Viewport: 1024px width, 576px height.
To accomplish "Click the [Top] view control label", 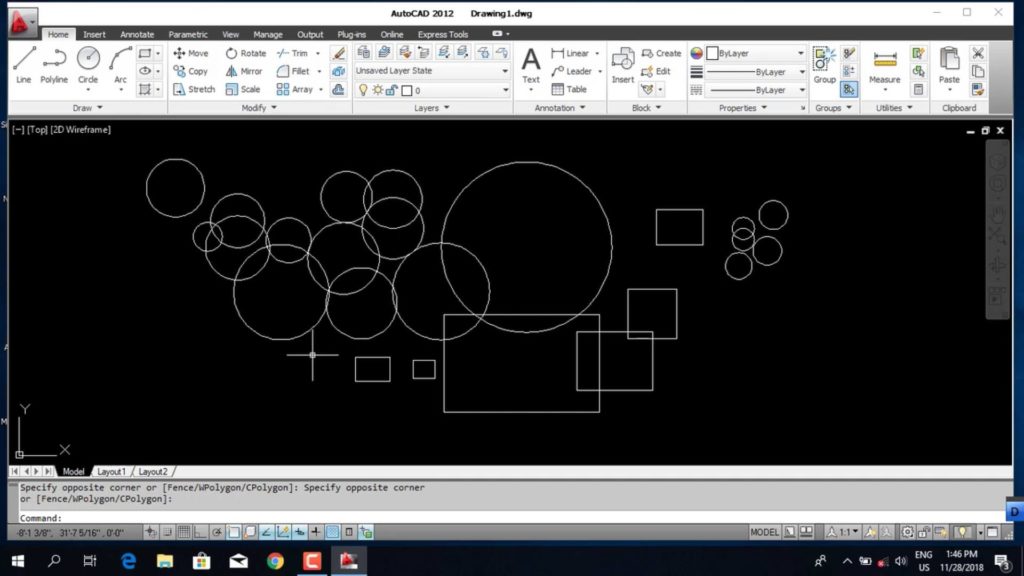I will pos(37,129).
